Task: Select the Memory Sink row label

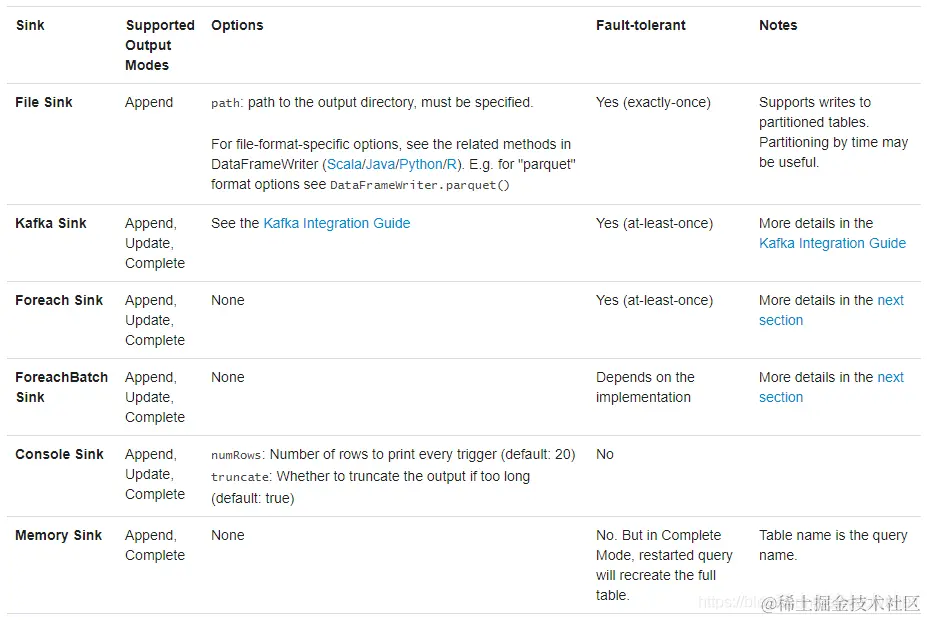Action: [58, 535]
